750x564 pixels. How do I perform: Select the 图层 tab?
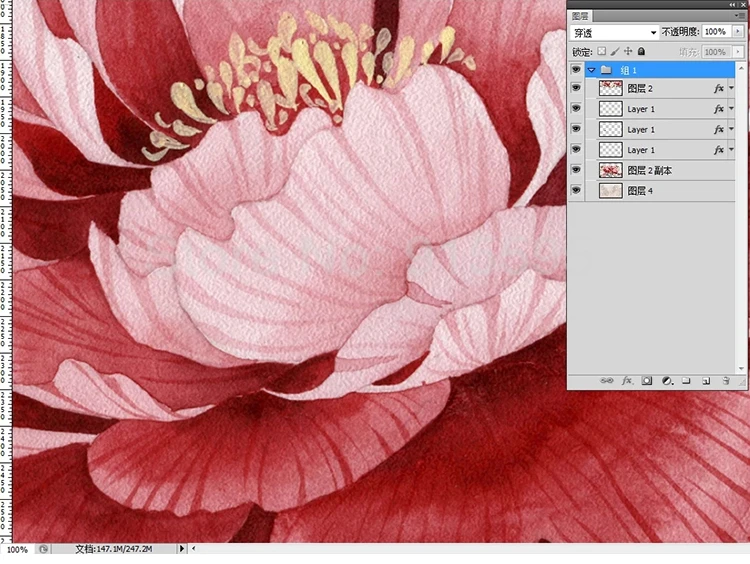coord(580,16)
